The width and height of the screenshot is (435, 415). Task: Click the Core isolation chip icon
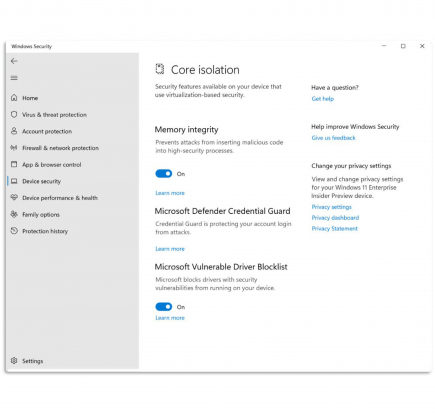160,69
